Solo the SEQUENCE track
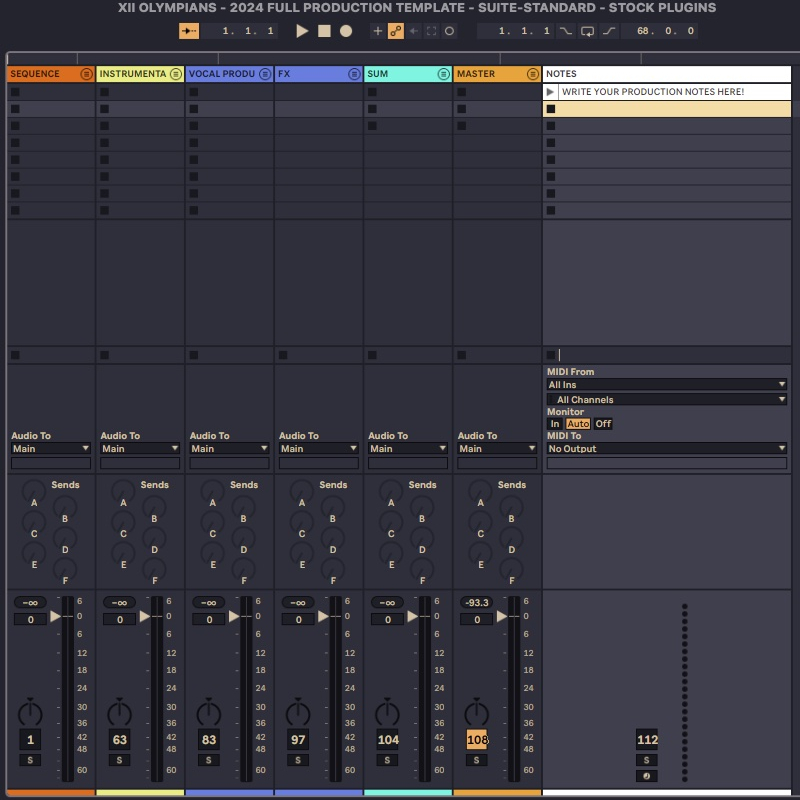800x800 pixels. [x=29, y=759]
